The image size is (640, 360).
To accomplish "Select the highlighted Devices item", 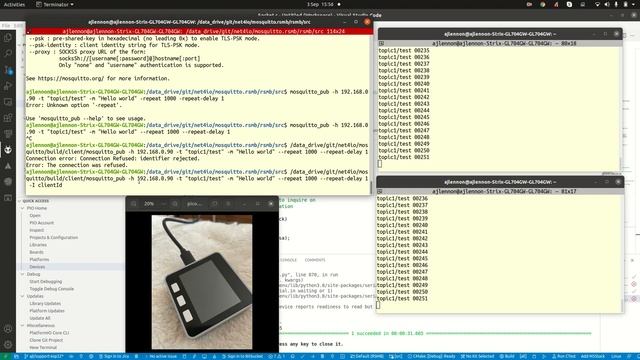I will (71, 267).
